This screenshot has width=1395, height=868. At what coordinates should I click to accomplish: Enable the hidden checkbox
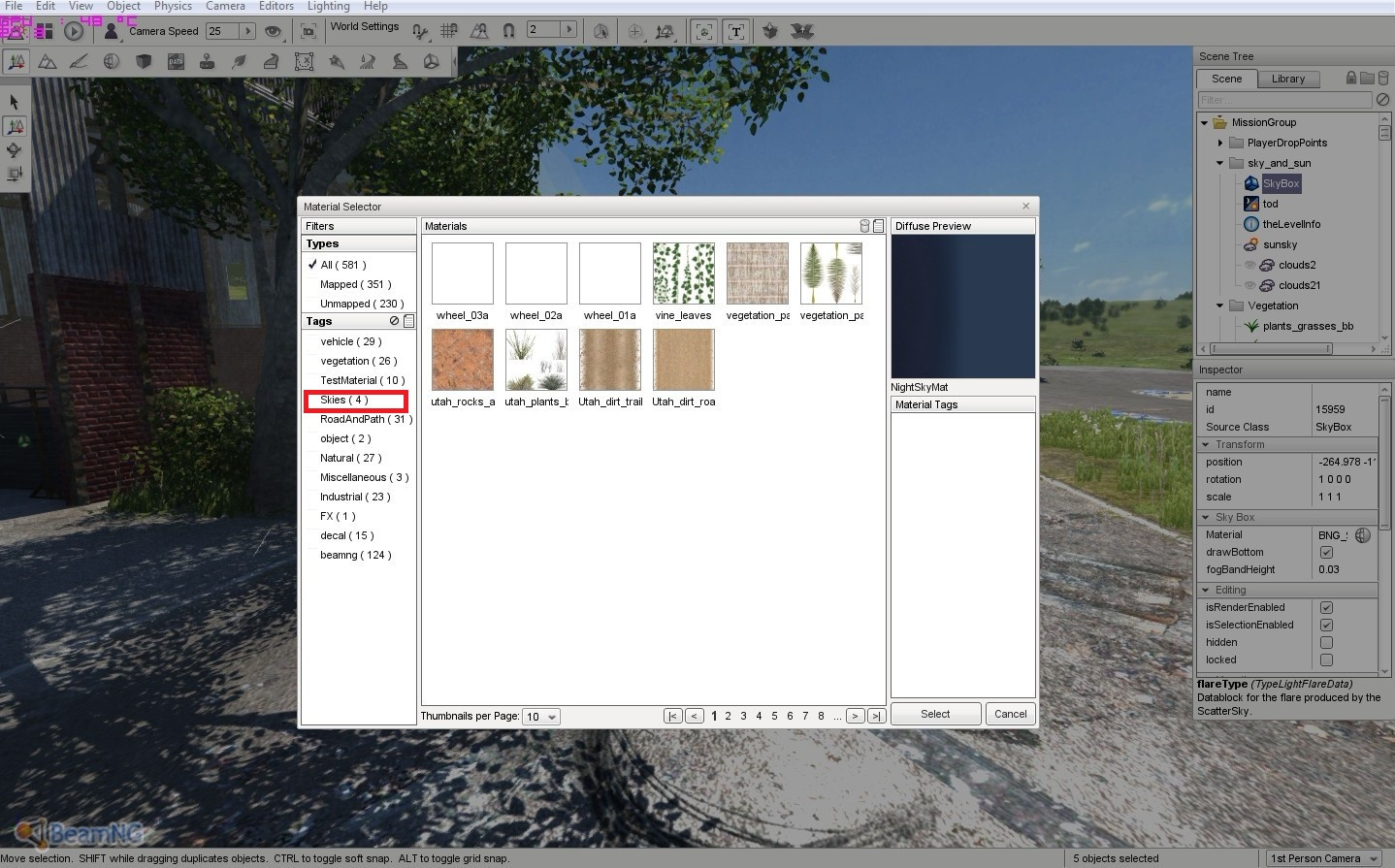click(1326, 643)
